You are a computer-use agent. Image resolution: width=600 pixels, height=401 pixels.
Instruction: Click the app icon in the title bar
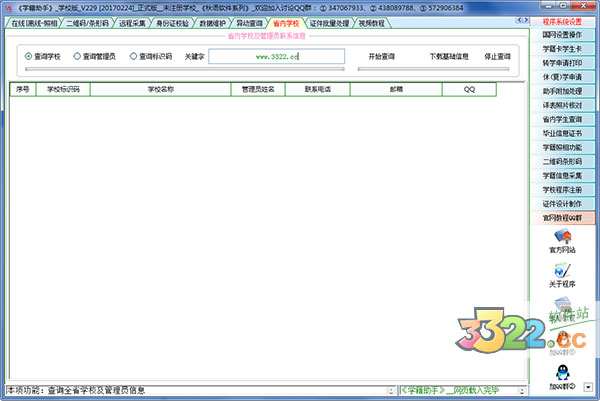(8, 8)
